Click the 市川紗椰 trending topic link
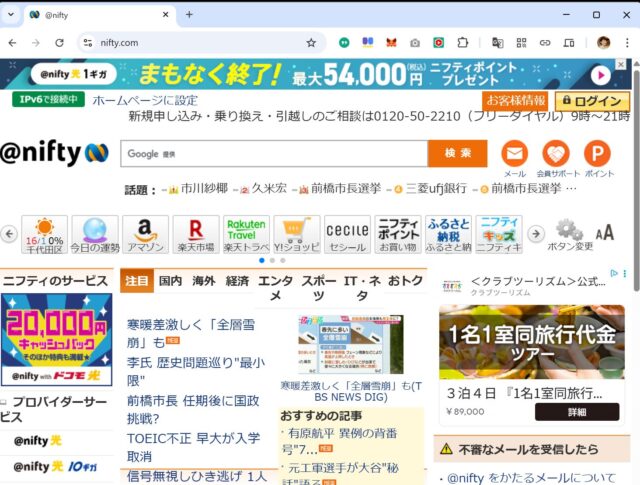 tap(203, 188)
